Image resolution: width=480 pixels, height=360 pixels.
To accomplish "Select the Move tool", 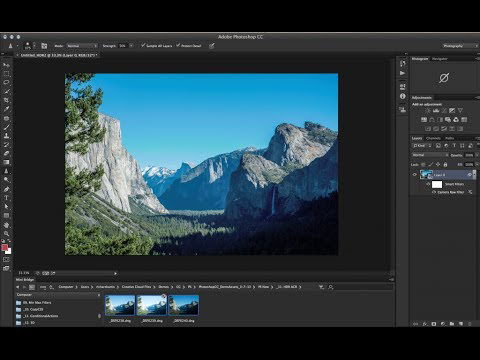I will 6,65.
